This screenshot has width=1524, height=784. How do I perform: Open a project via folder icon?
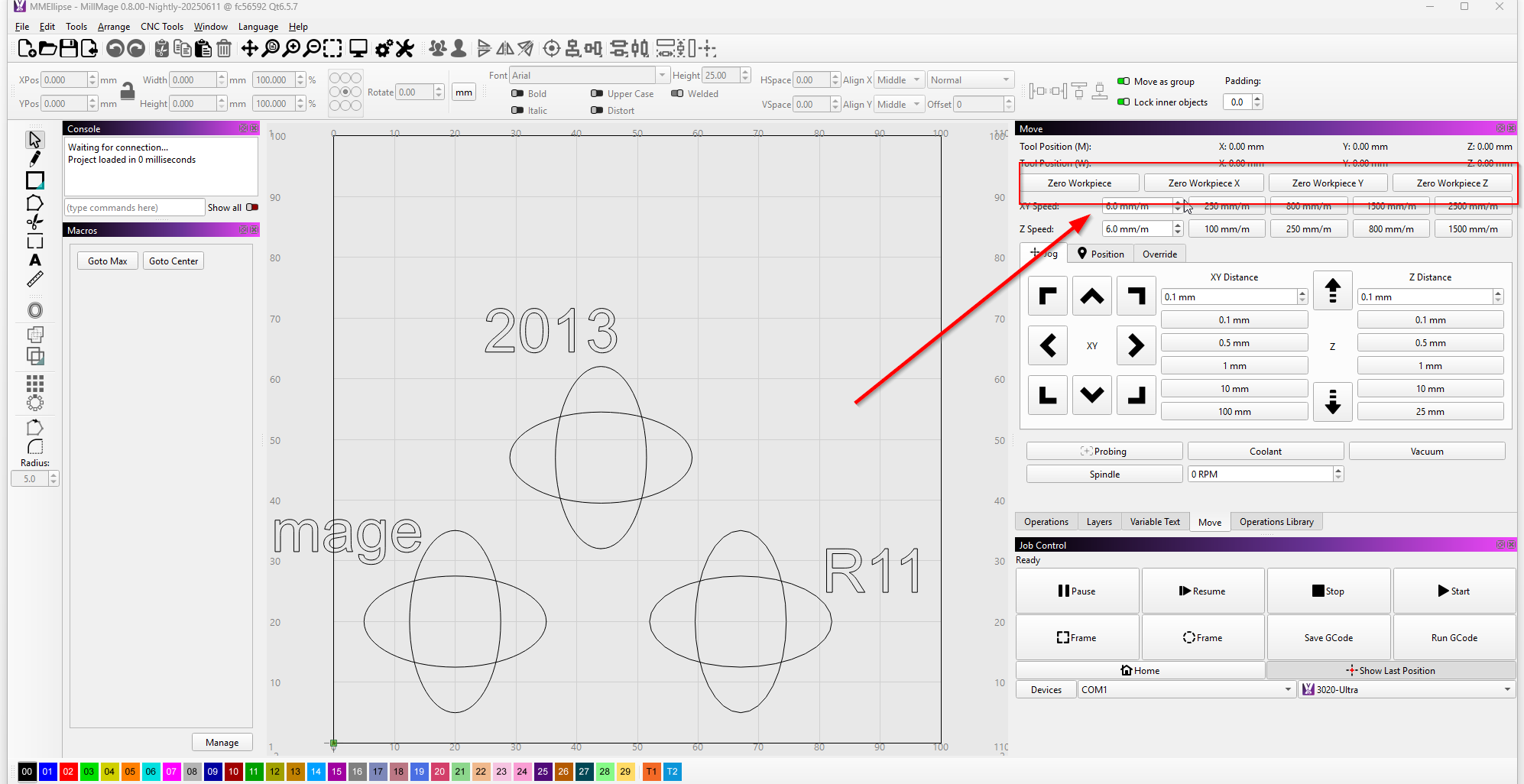[47, 49]
